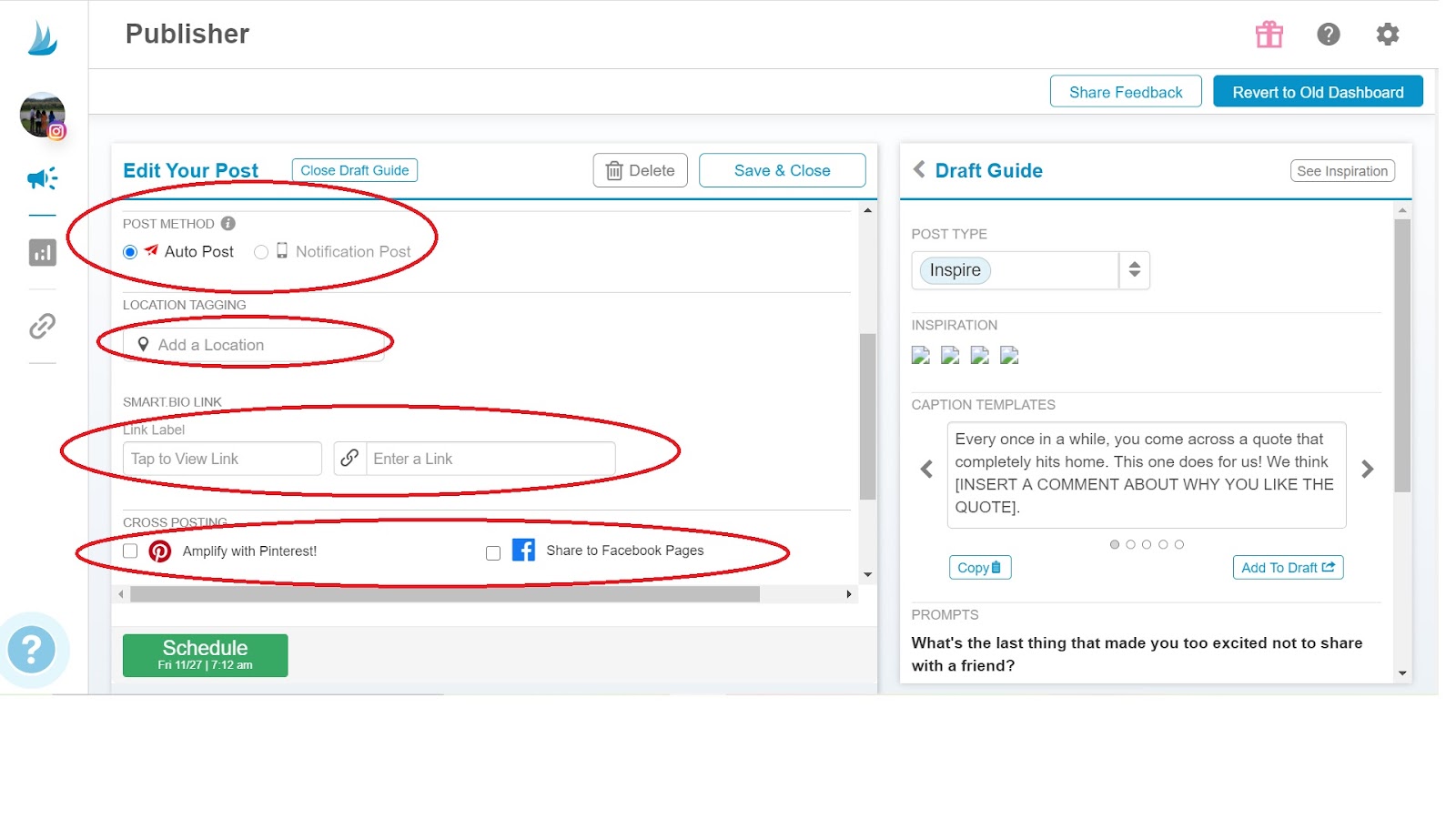1456x819 pixels.
Task: Click the Save & Close button
Action: point(783,170)
